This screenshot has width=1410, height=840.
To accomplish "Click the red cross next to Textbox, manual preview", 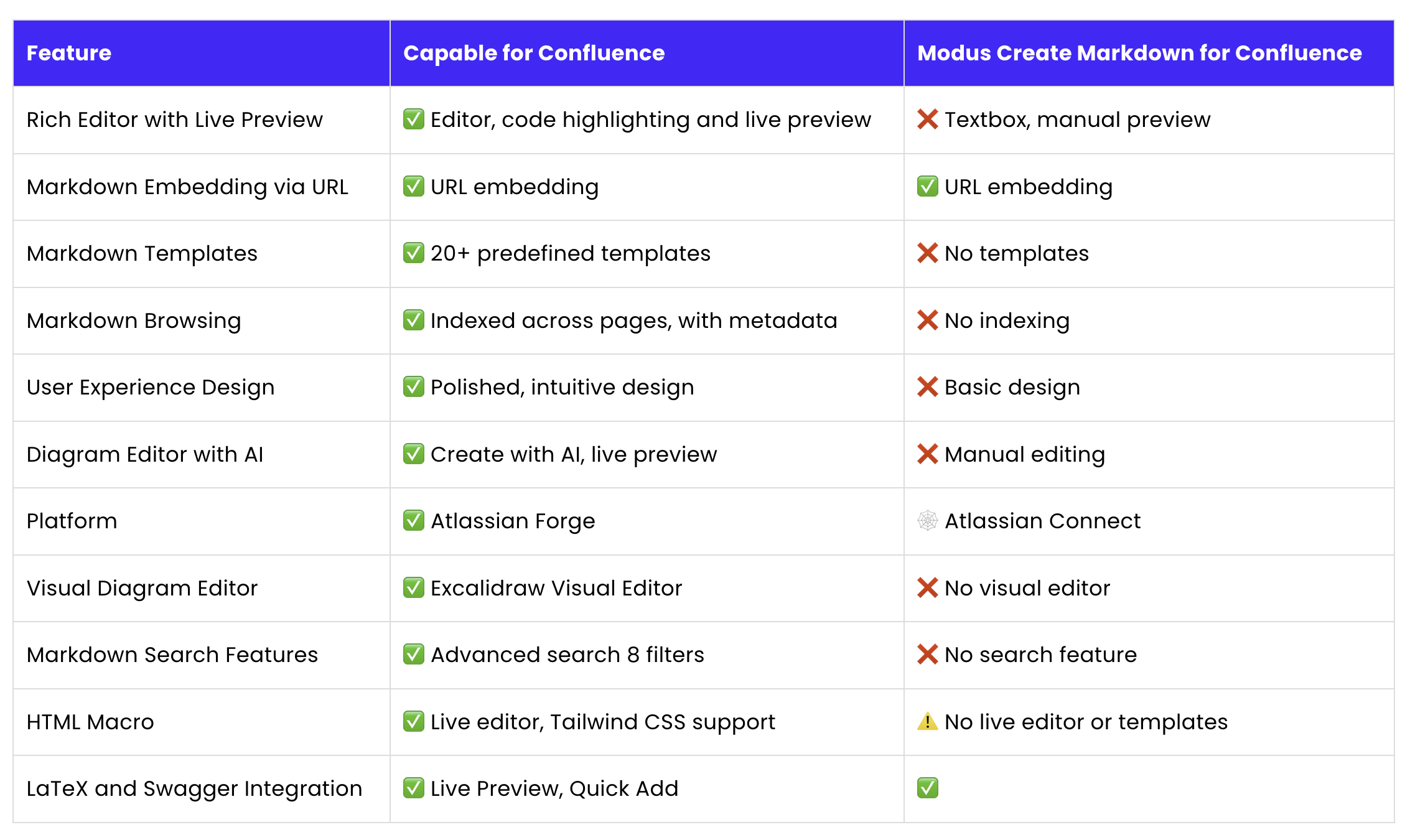I will 927,119.
